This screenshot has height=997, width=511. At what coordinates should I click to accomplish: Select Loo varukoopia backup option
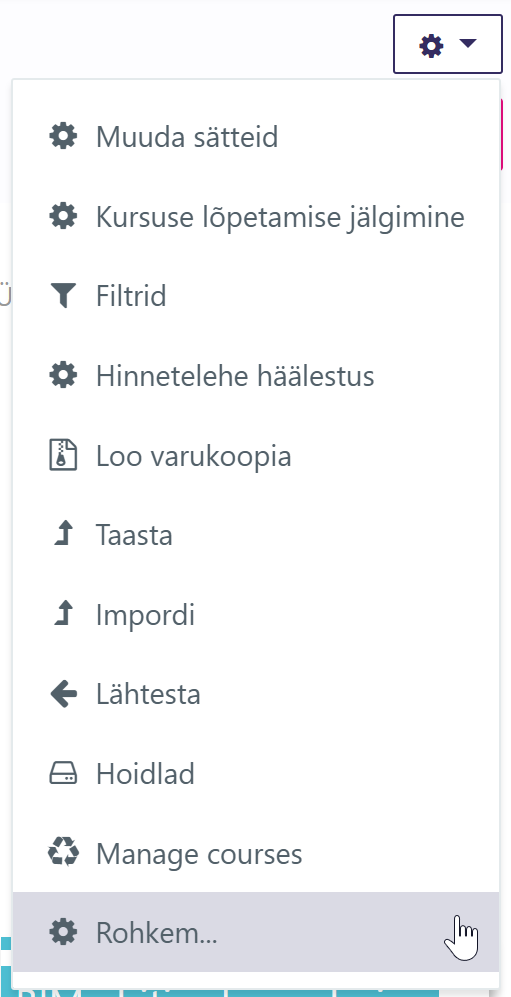pos(256,455)
